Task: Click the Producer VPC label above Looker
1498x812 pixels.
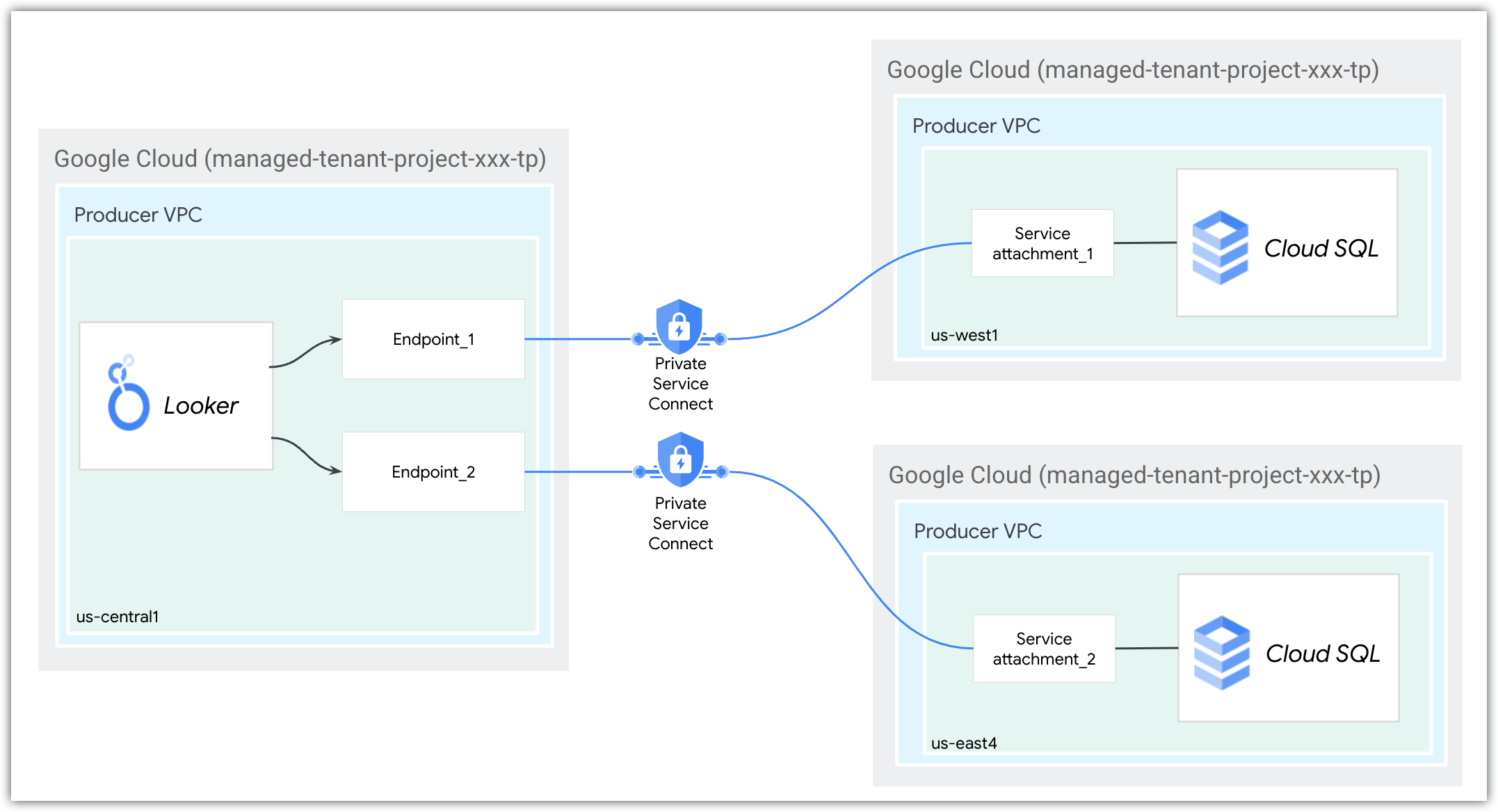Action: coord(138,215)
